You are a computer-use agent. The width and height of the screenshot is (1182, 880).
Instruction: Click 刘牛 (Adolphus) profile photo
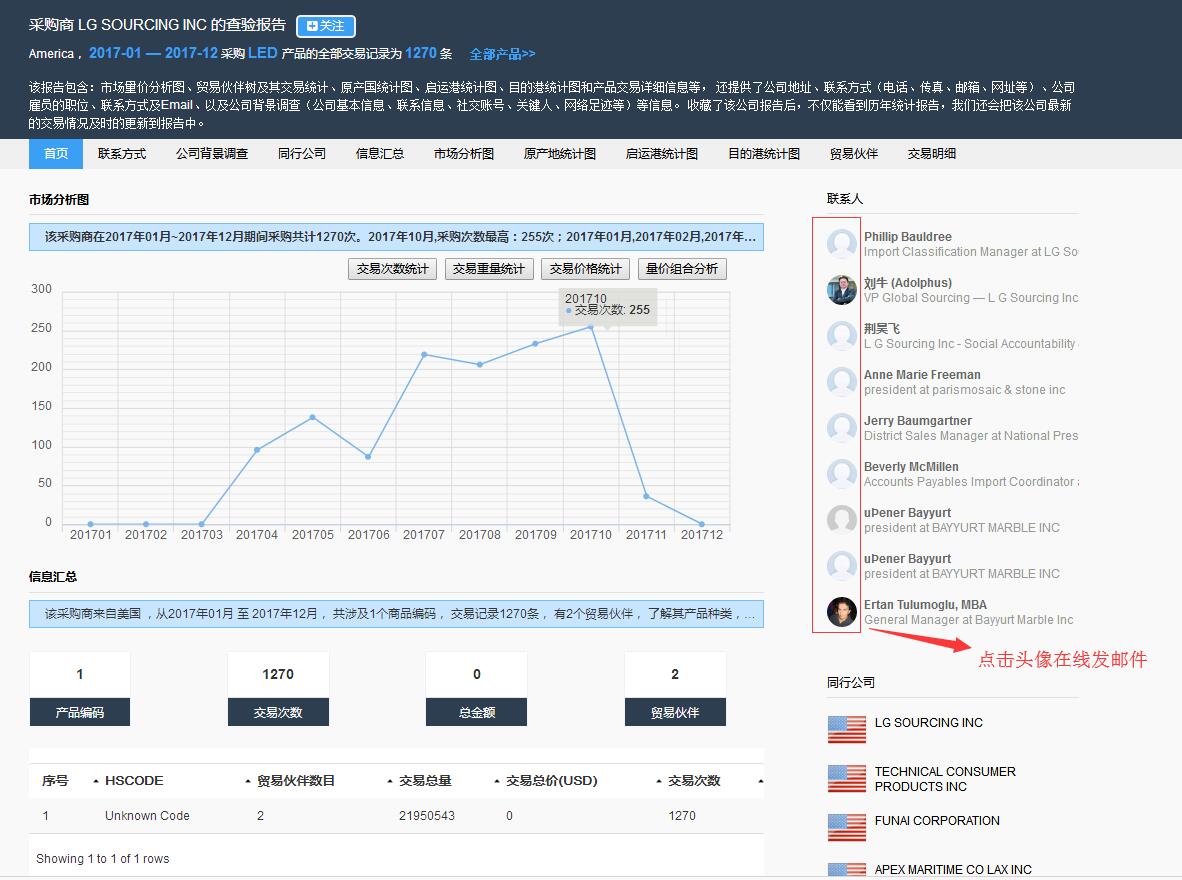841,290
